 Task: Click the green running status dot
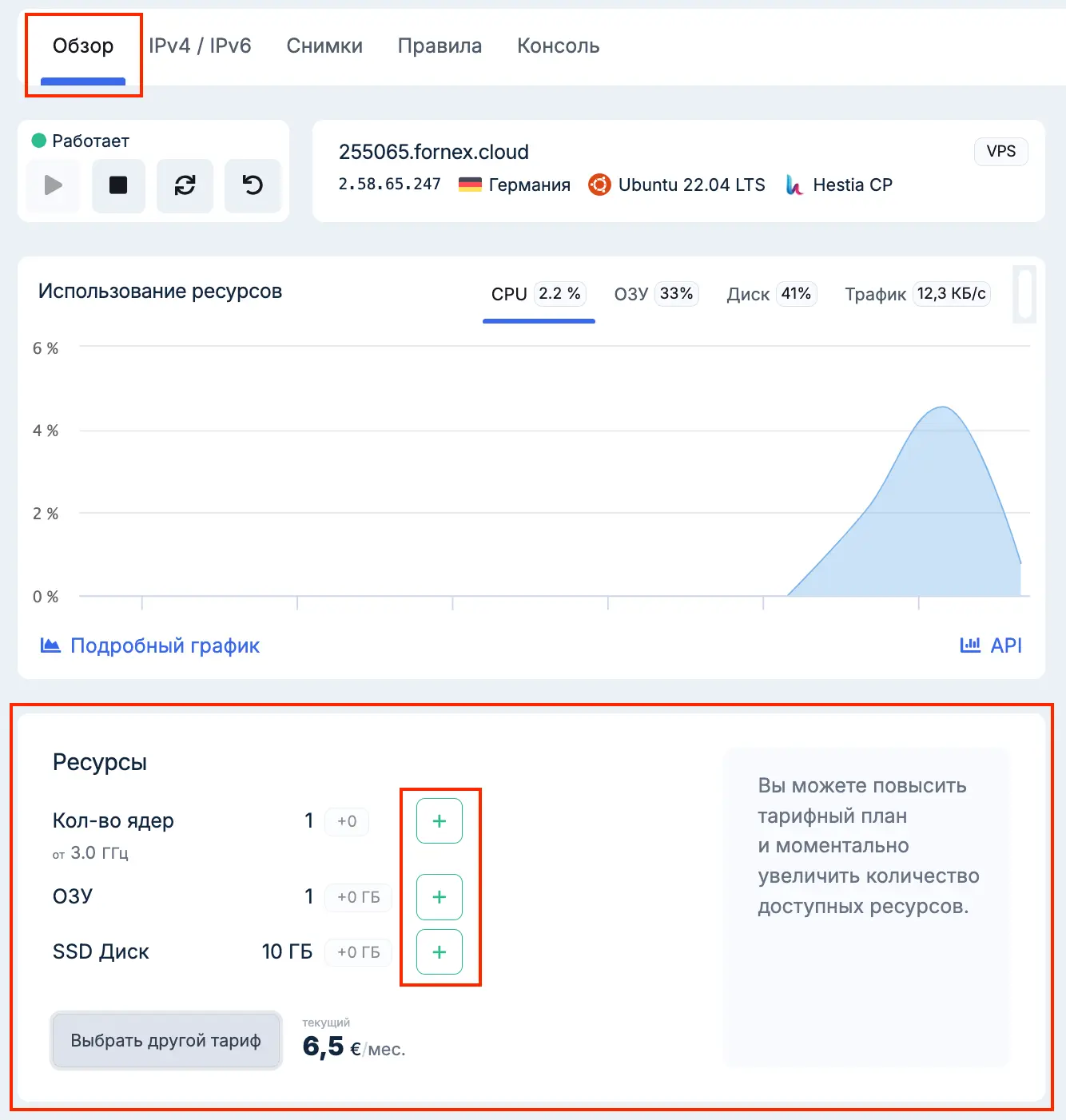coord(38,141)
